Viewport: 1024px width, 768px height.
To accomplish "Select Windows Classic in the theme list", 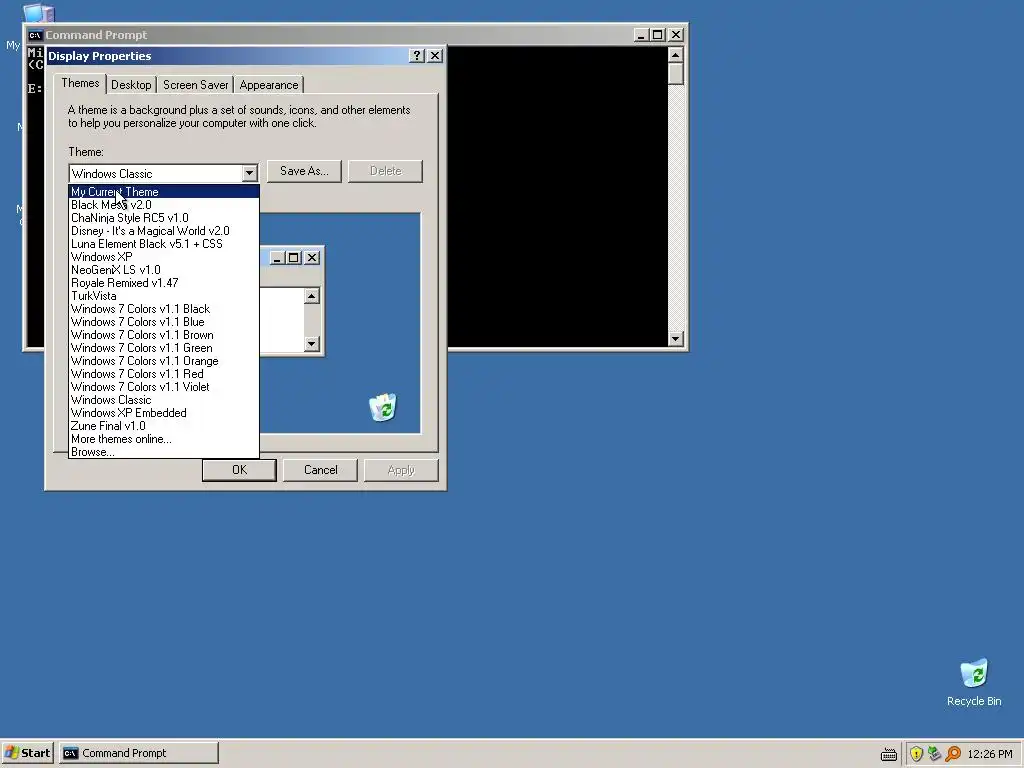I will pos(164,400).
